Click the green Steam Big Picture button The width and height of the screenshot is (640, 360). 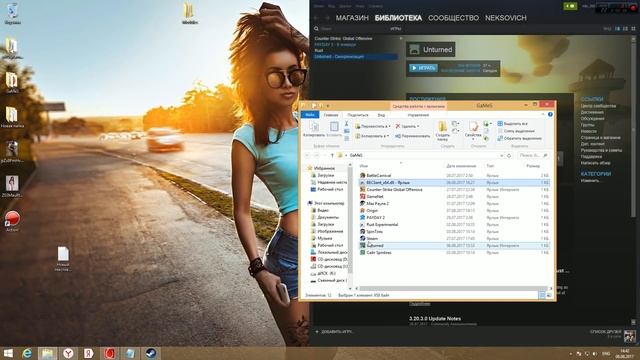571,6
